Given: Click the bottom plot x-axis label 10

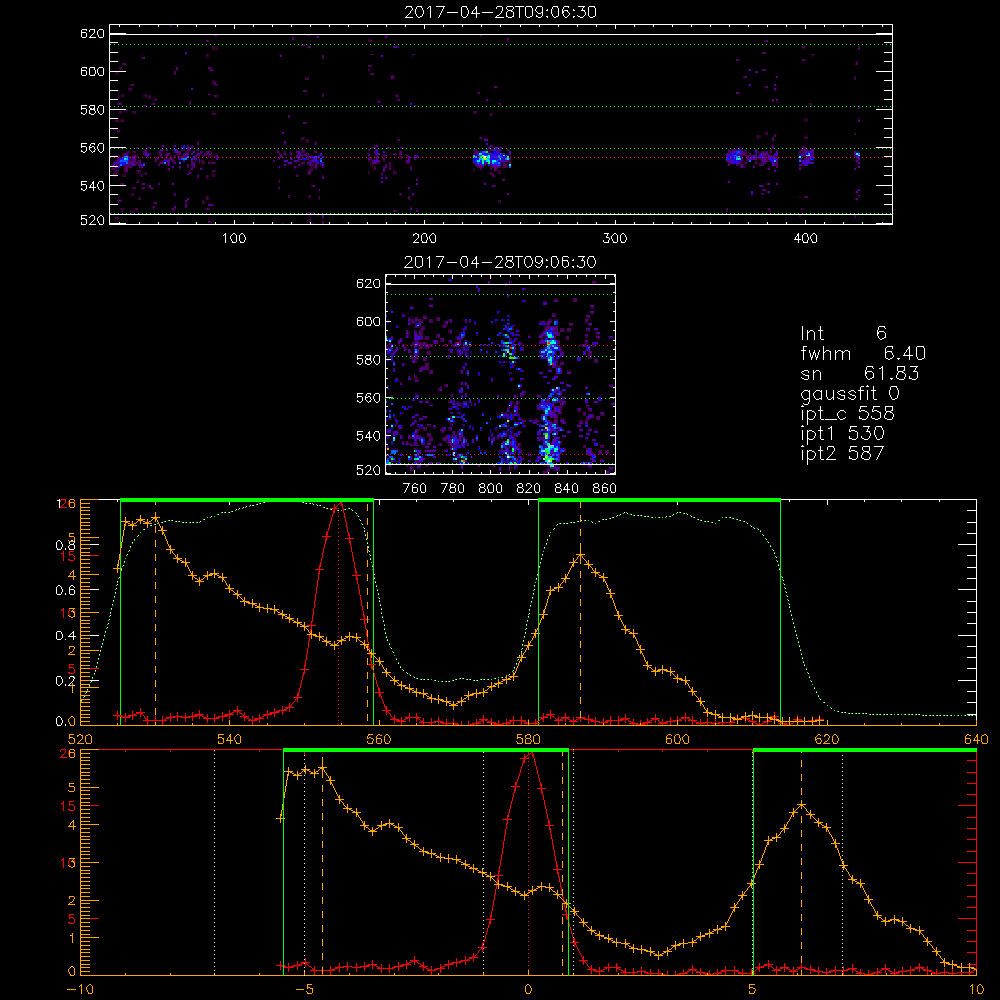Looking at the screenshot, I should [976, 989].
